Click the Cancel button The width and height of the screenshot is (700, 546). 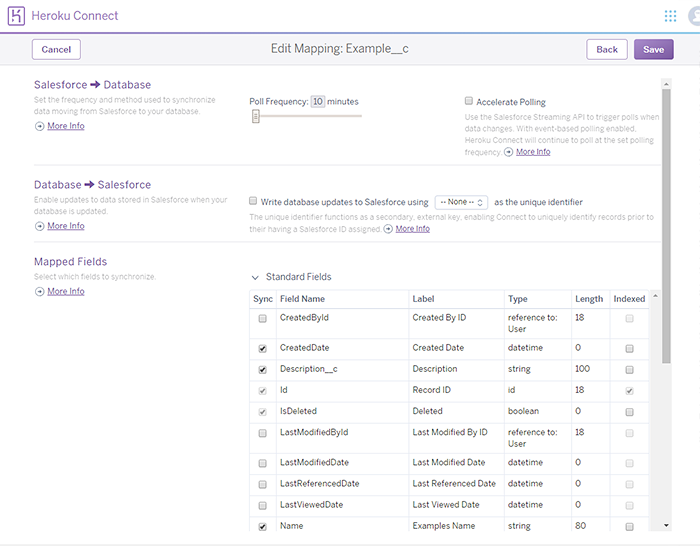coord(56,50)
